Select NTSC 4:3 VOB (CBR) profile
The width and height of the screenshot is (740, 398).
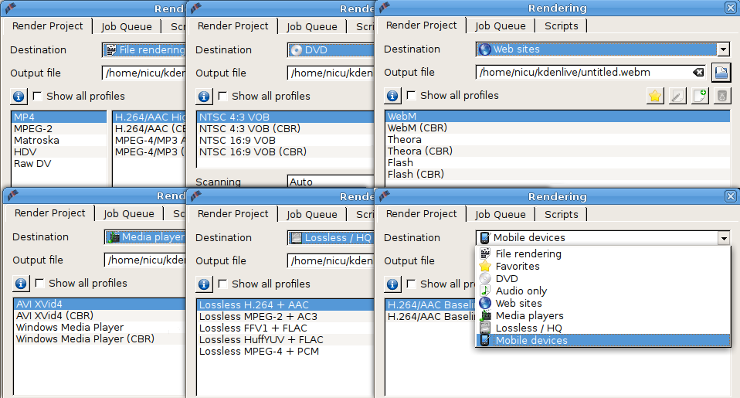point(286,128)
